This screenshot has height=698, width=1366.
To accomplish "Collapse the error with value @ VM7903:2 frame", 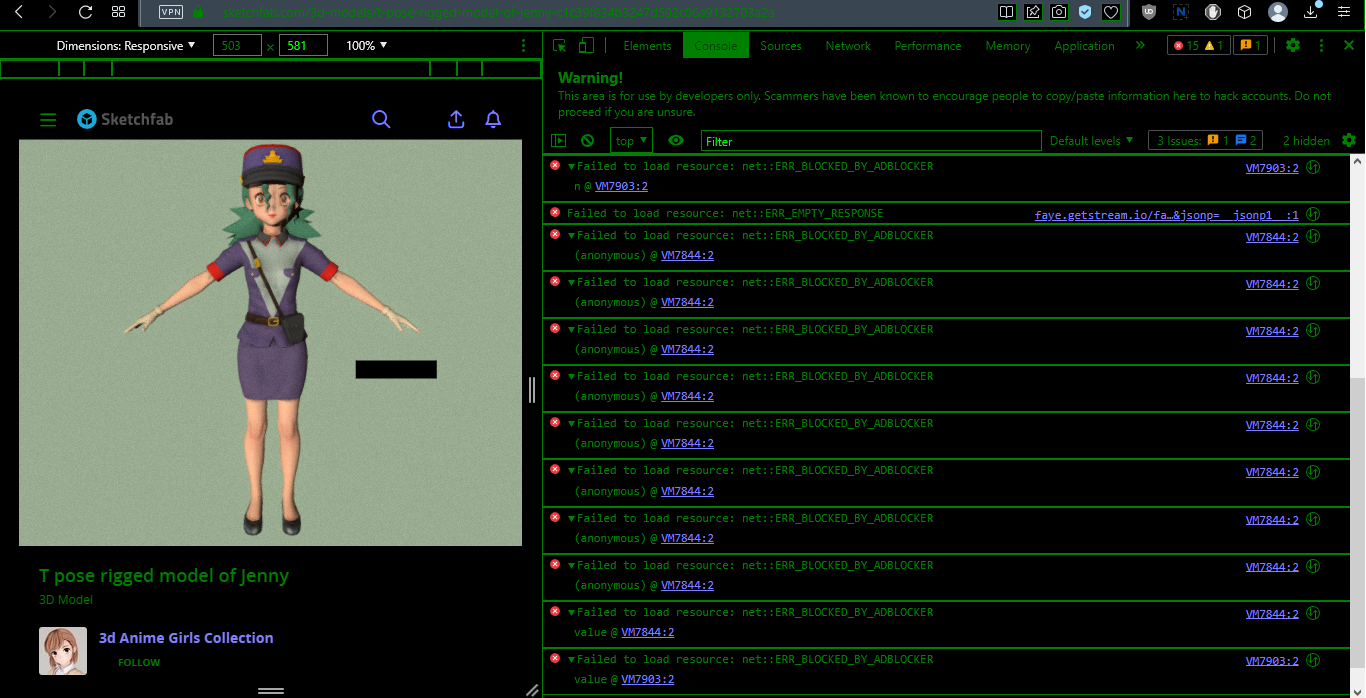I will point(572,659).
